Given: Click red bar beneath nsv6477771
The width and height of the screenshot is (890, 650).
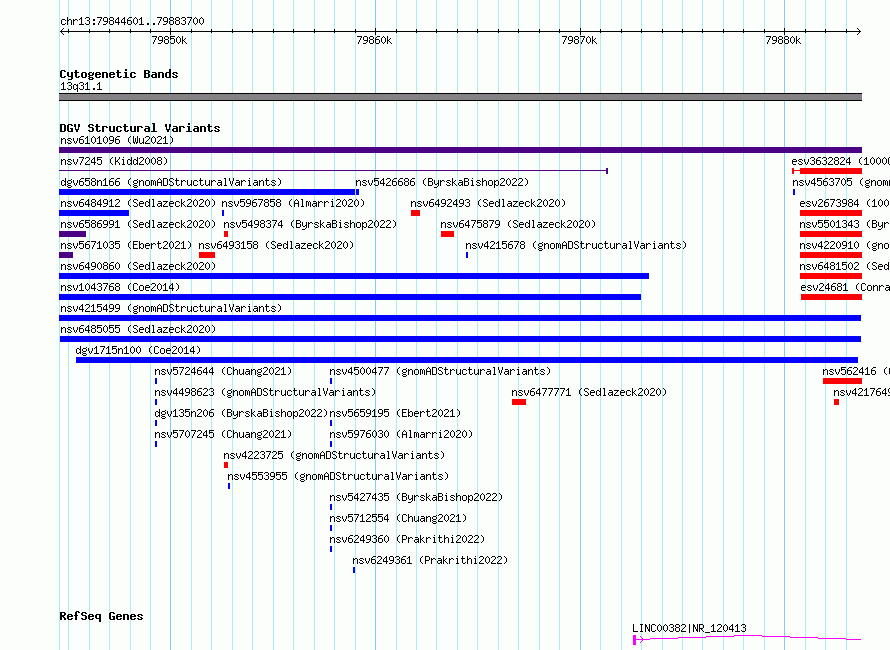Looking at the screenshot, I should [x=519, y=402].
